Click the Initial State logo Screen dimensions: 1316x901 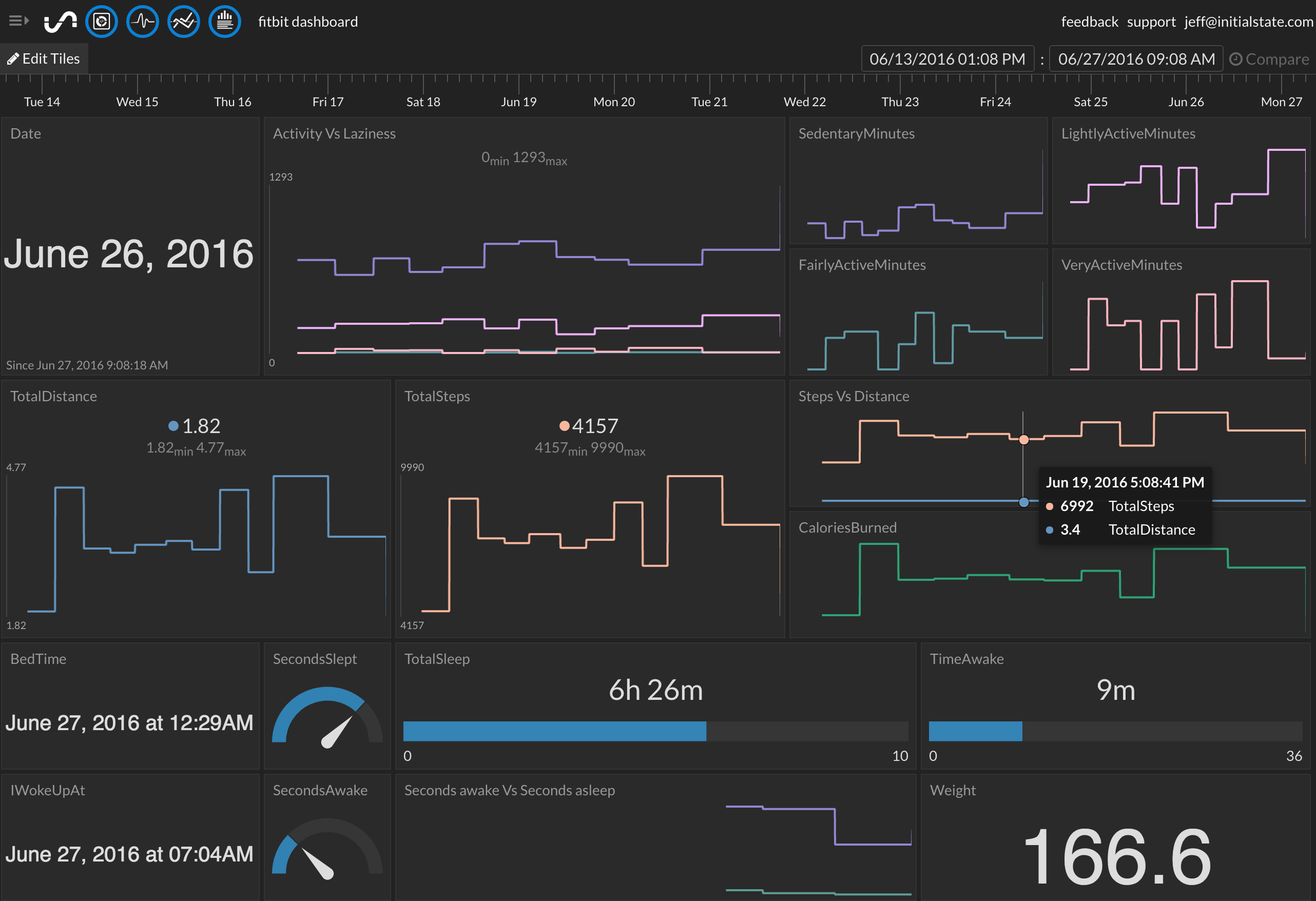tap(61, 22)
